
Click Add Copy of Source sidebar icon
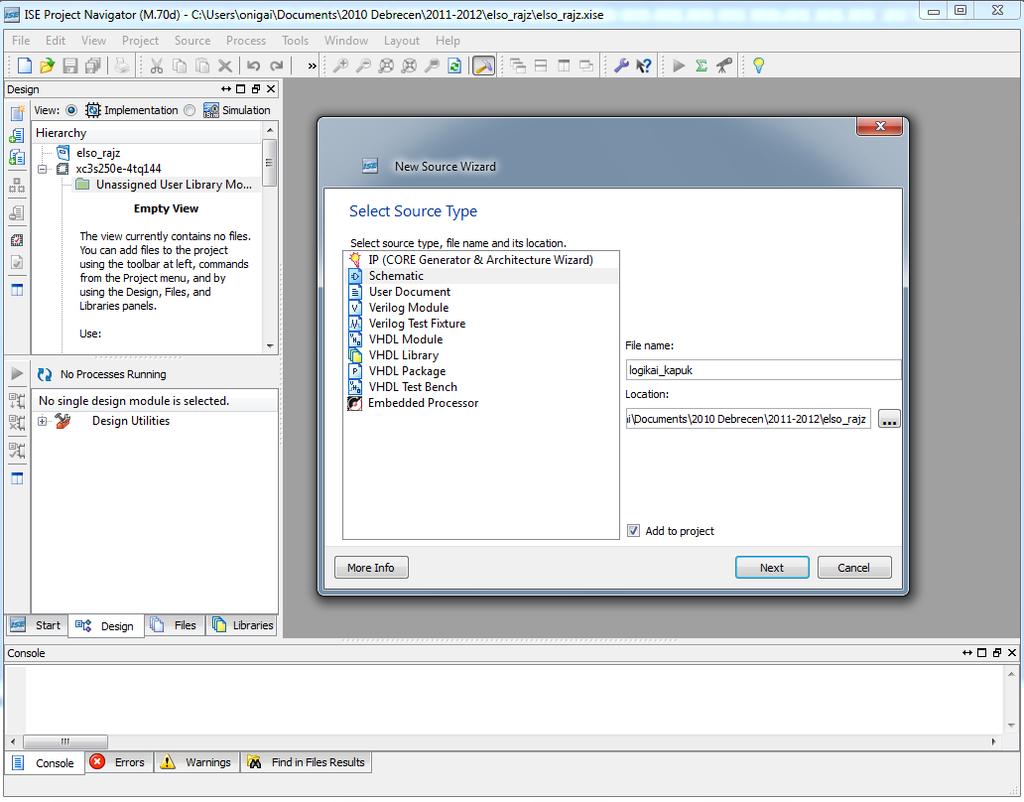point(17,157)
